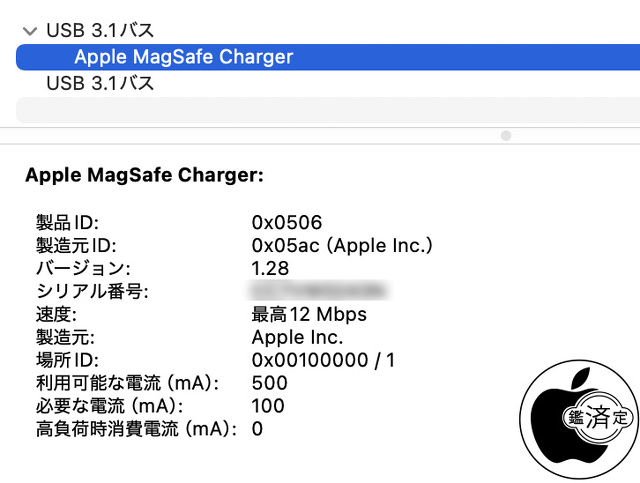The width and height of the screenshot is (640, 483).
Task: Click the version value 1.28
Action: click(x=270, y=268)
